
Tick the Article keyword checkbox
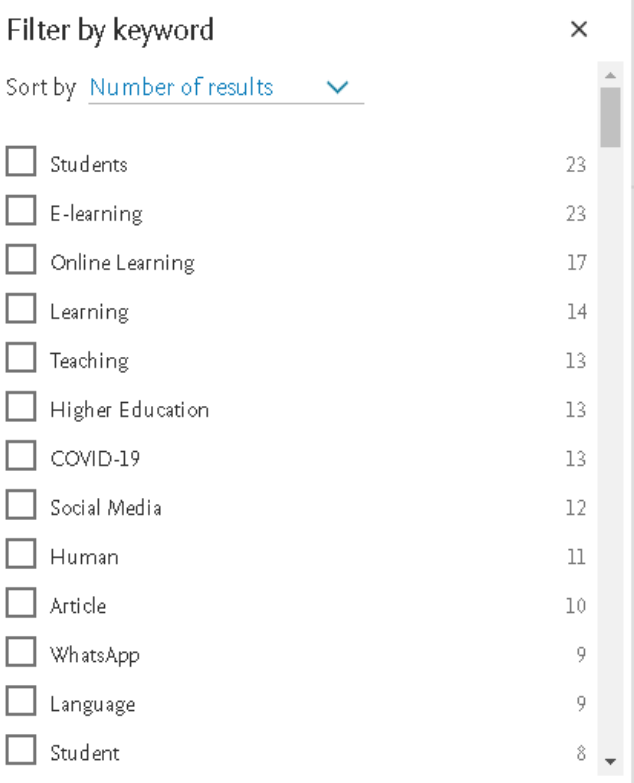21,604
